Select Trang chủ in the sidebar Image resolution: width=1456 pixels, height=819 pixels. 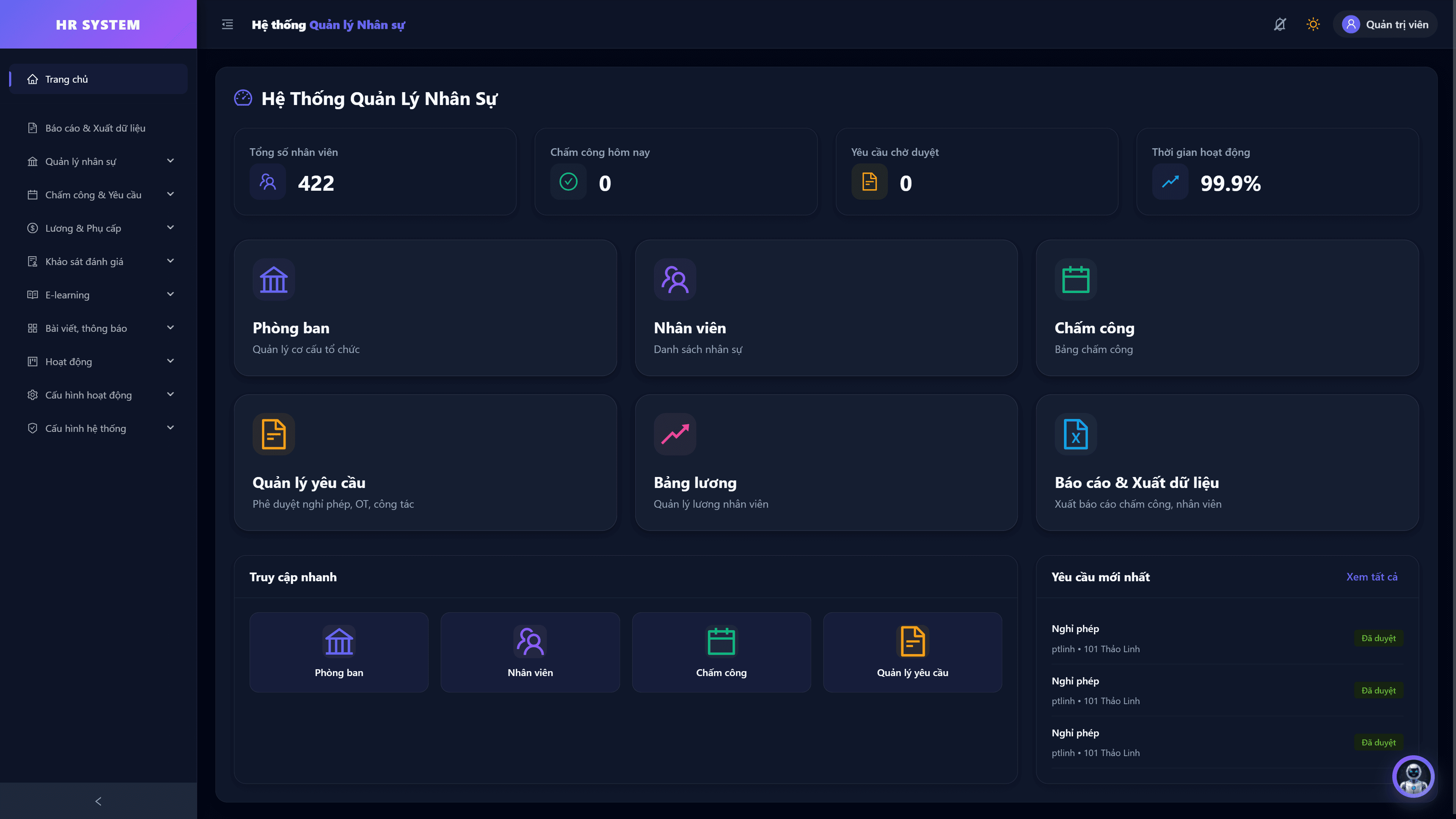pos(98,79)
